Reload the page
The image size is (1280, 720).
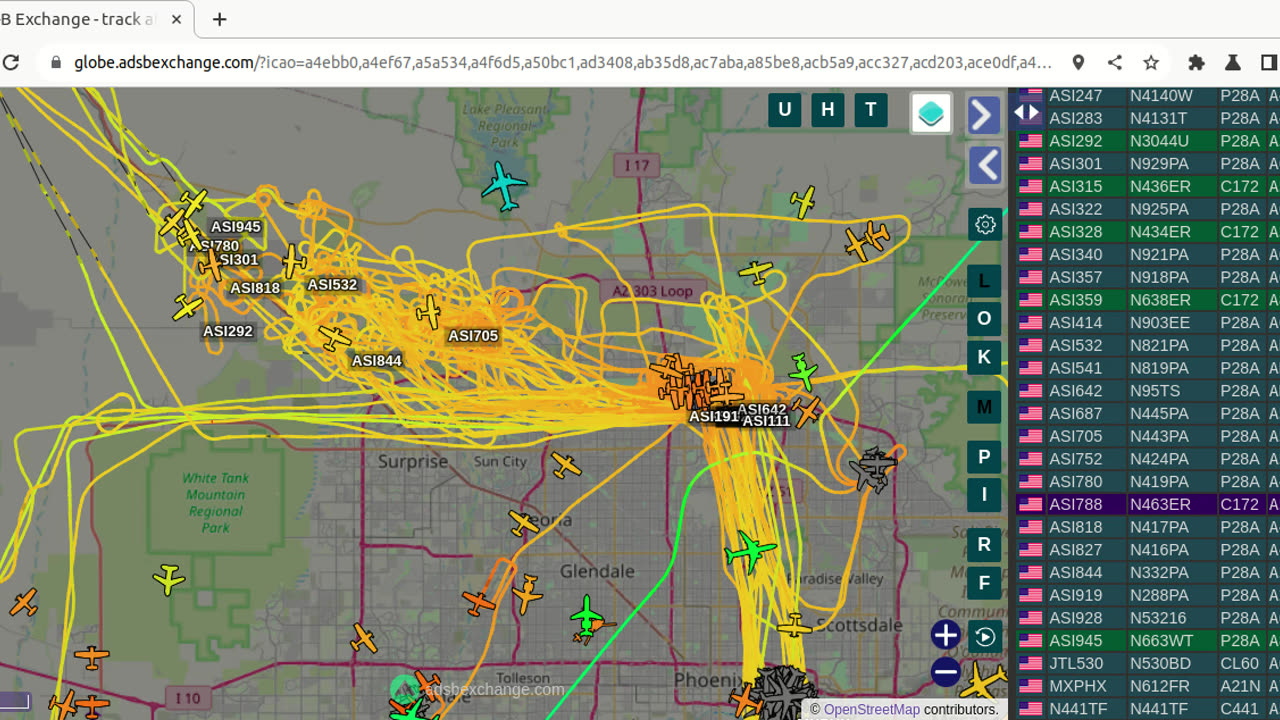coord(11,62)
